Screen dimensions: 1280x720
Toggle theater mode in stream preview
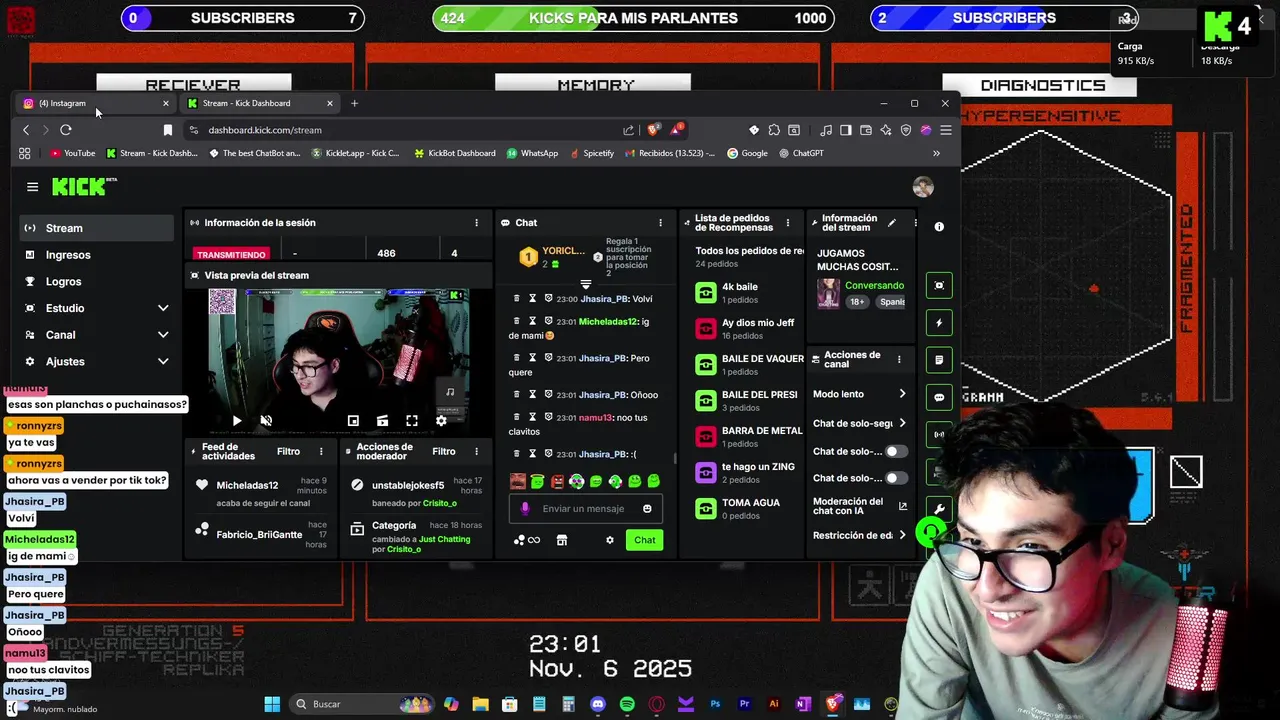pyautogui.click(x=382, y=421)
